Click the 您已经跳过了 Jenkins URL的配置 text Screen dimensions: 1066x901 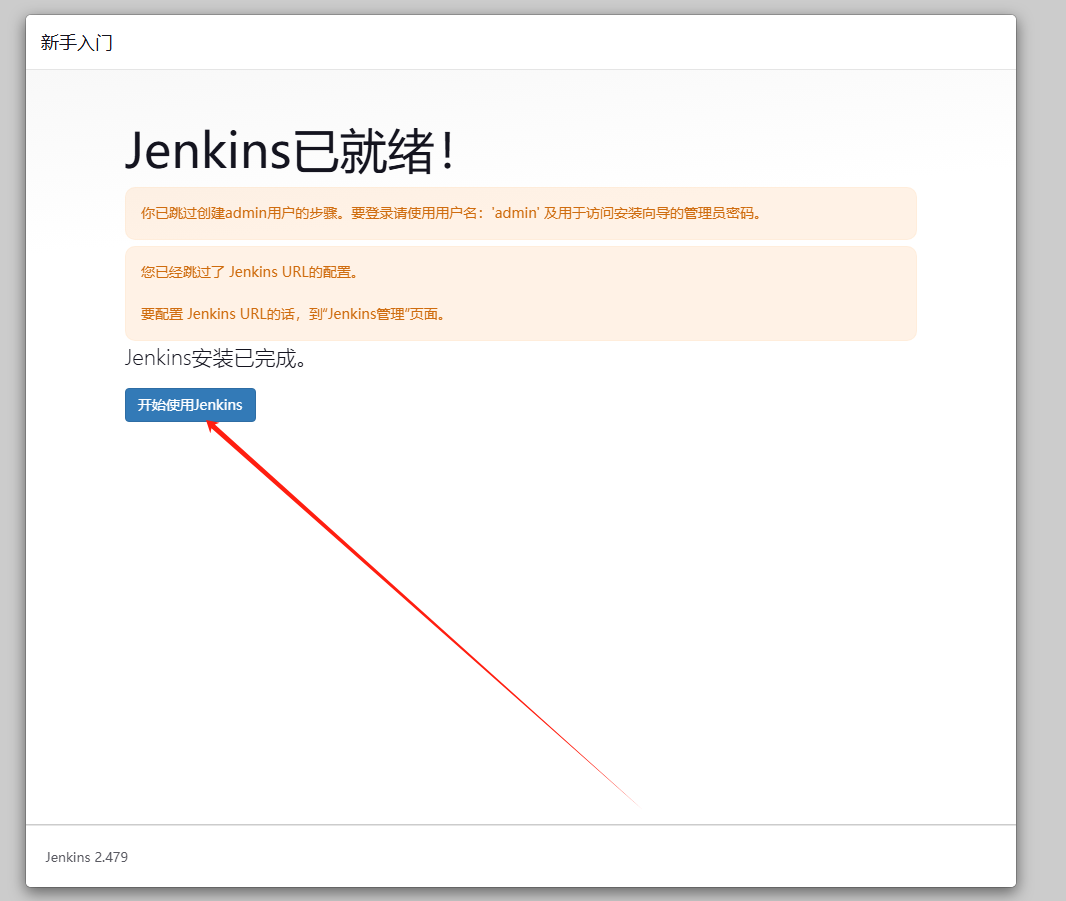pos(249,272)
